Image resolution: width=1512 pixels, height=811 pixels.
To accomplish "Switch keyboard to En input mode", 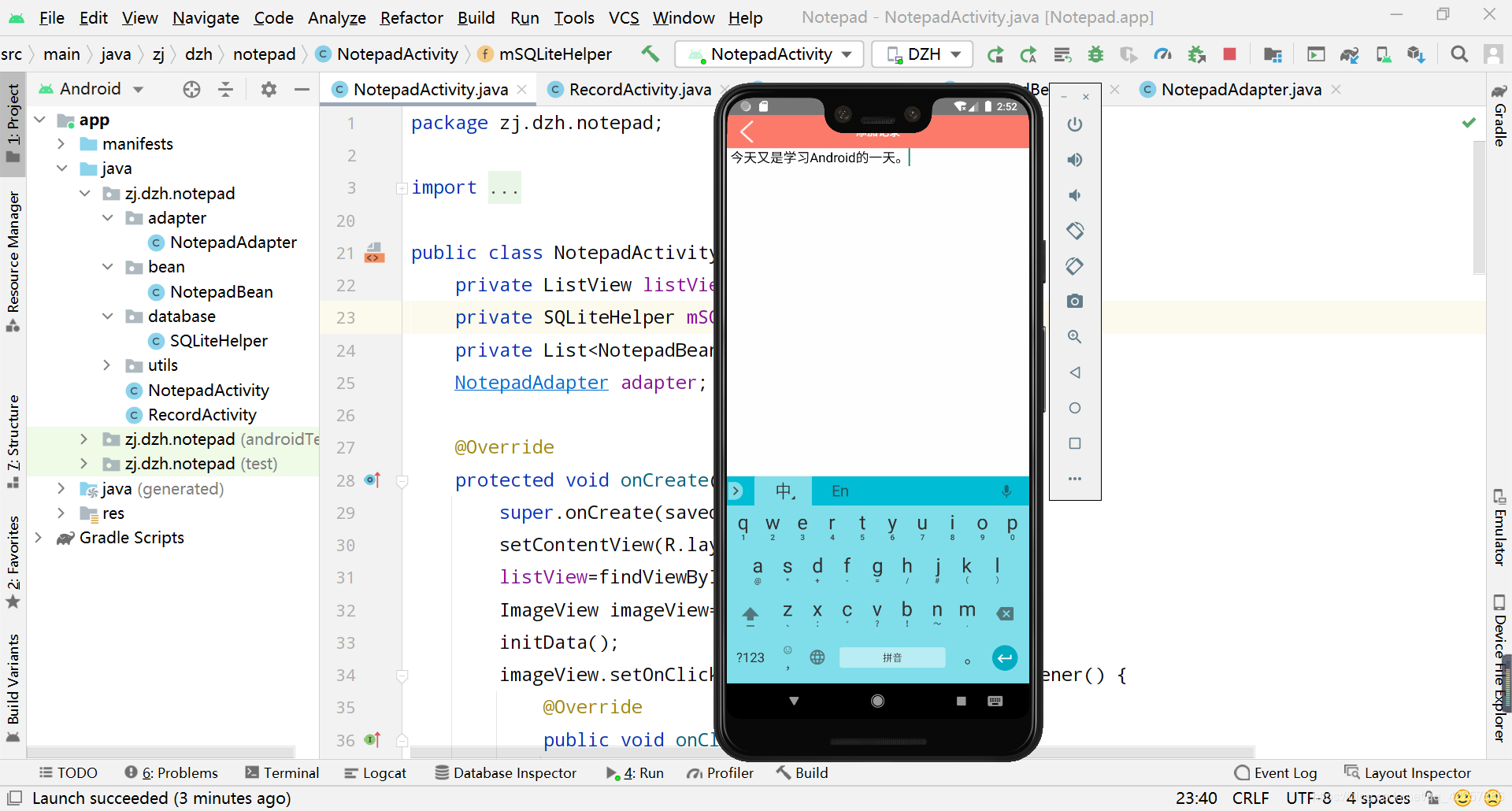I will (x=840, y=491).
